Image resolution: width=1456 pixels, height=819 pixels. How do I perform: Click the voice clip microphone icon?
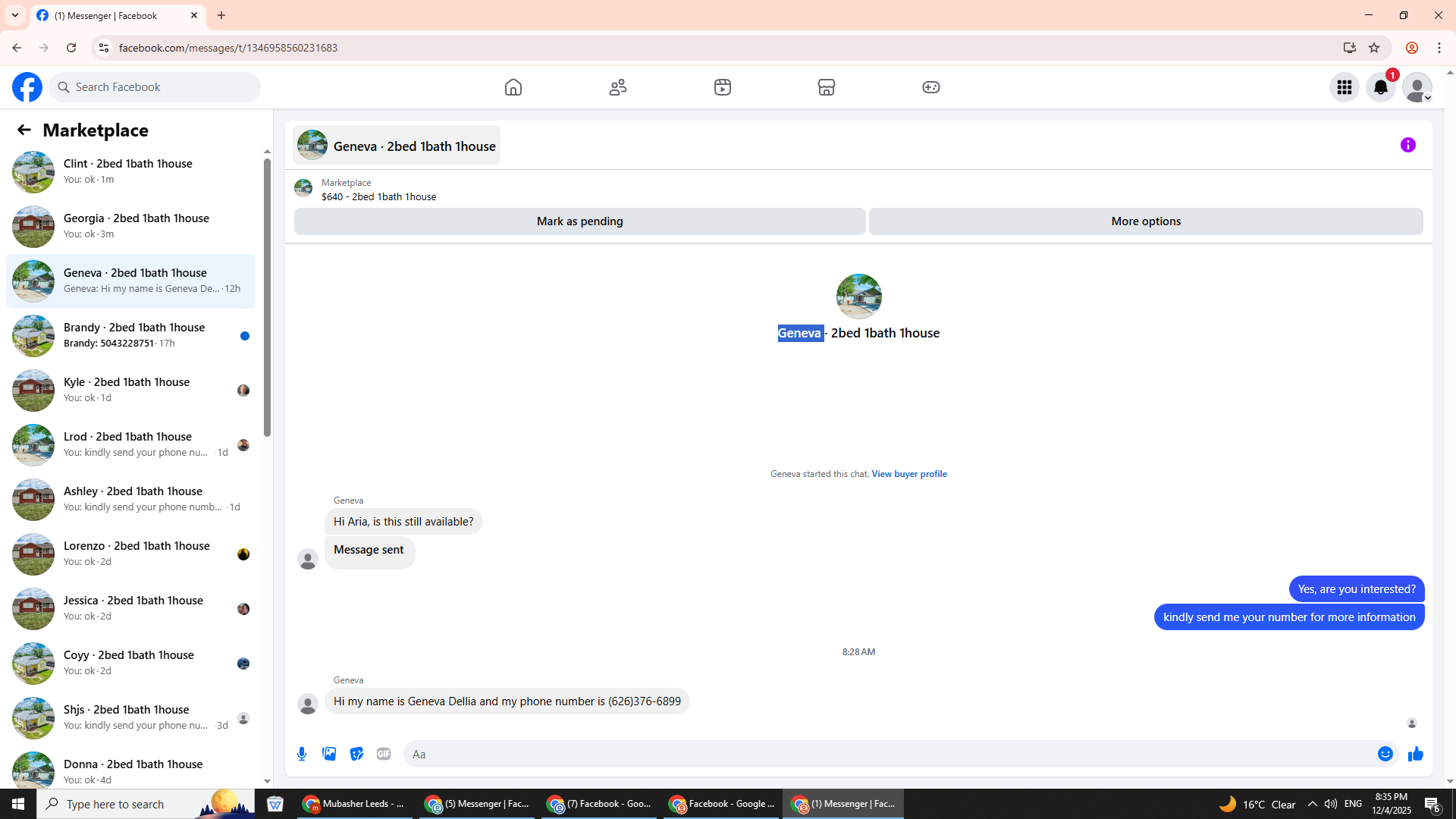(302, 754)
